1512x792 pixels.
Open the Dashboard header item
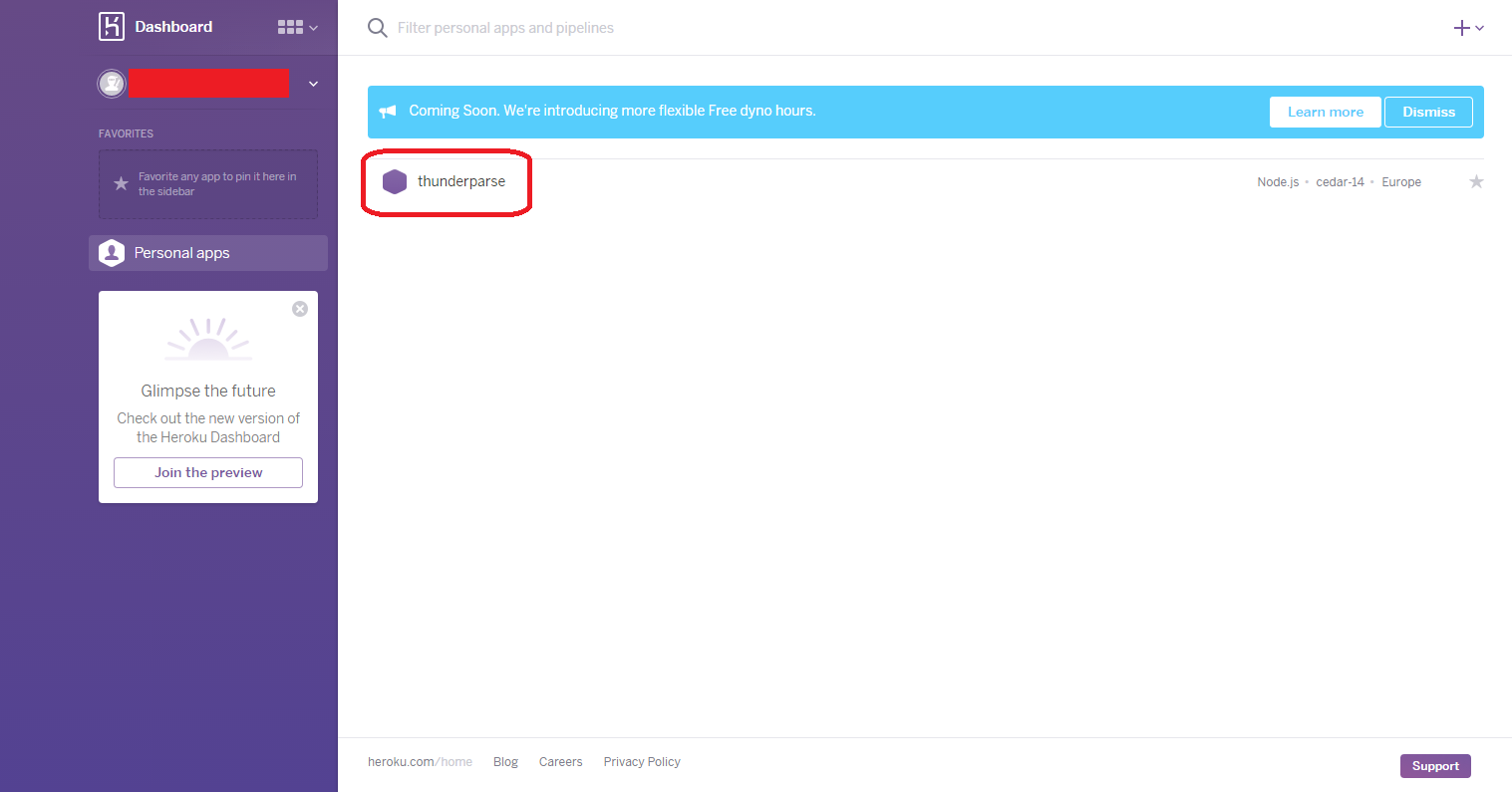pos(172,27)
